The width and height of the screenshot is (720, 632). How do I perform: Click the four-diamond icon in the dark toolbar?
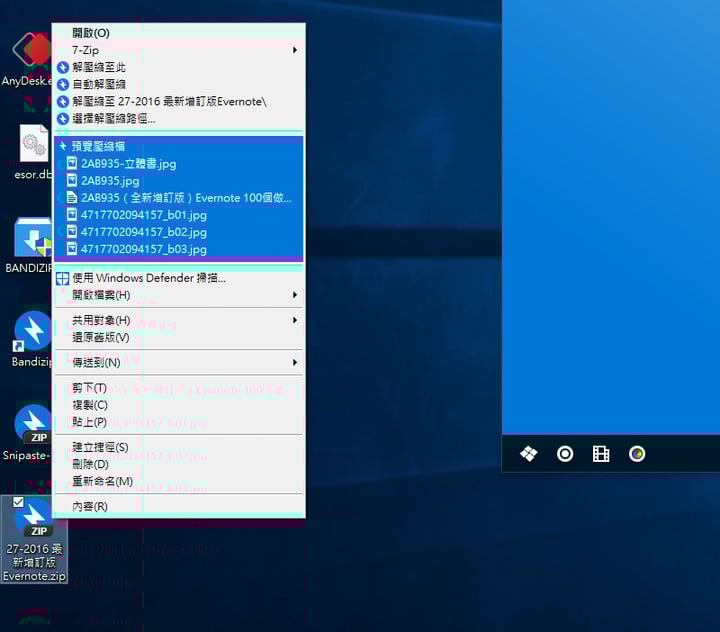point(529,454)
